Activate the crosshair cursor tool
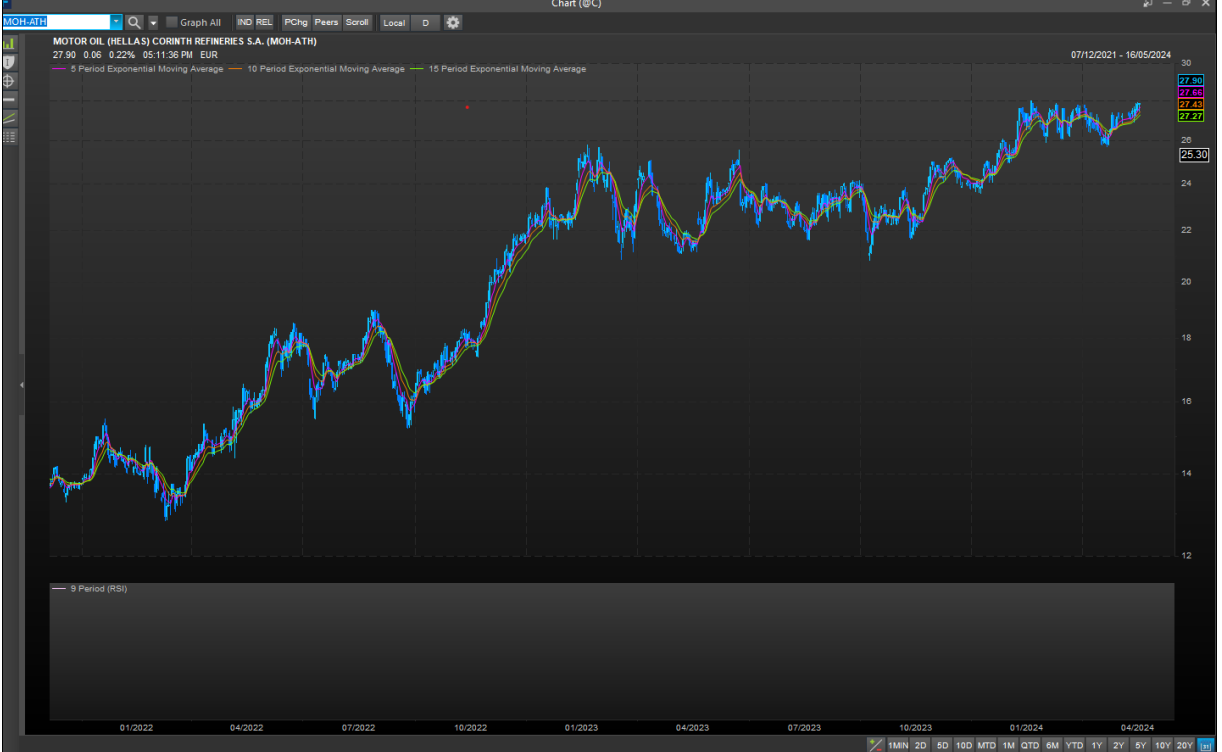1222x752 pixels. 10,80
